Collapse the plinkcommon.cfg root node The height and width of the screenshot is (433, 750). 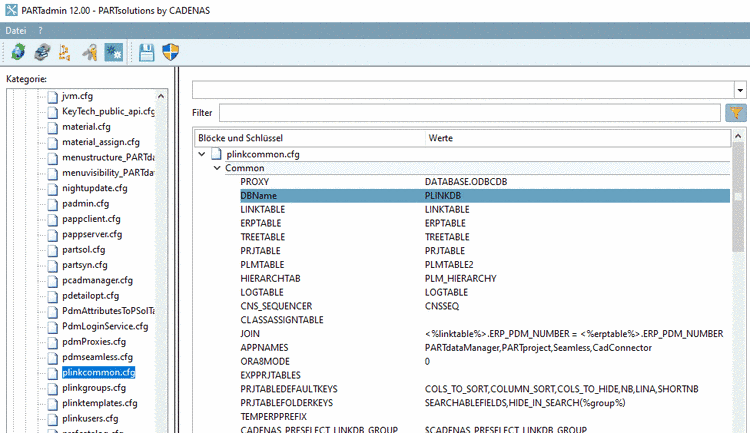pos(202,154)
